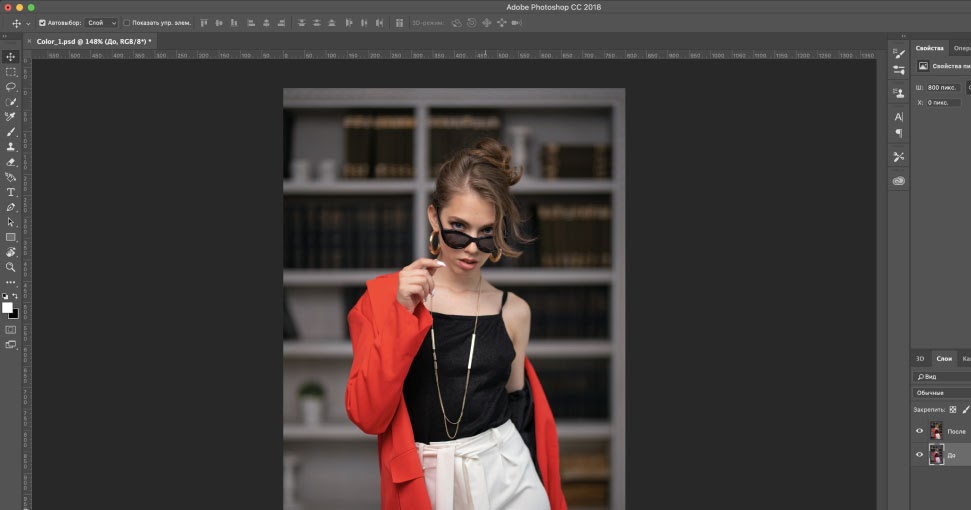Open the Слой auto-select dropdown
The width and height of the screenshot is (971, 510).
click(x=102, y=23)
